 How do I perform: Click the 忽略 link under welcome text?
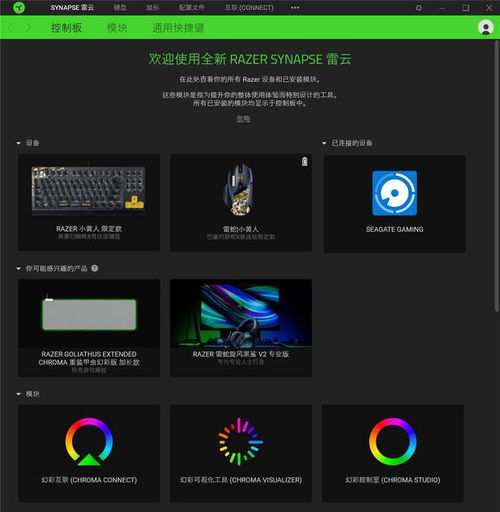coord(243,119)
